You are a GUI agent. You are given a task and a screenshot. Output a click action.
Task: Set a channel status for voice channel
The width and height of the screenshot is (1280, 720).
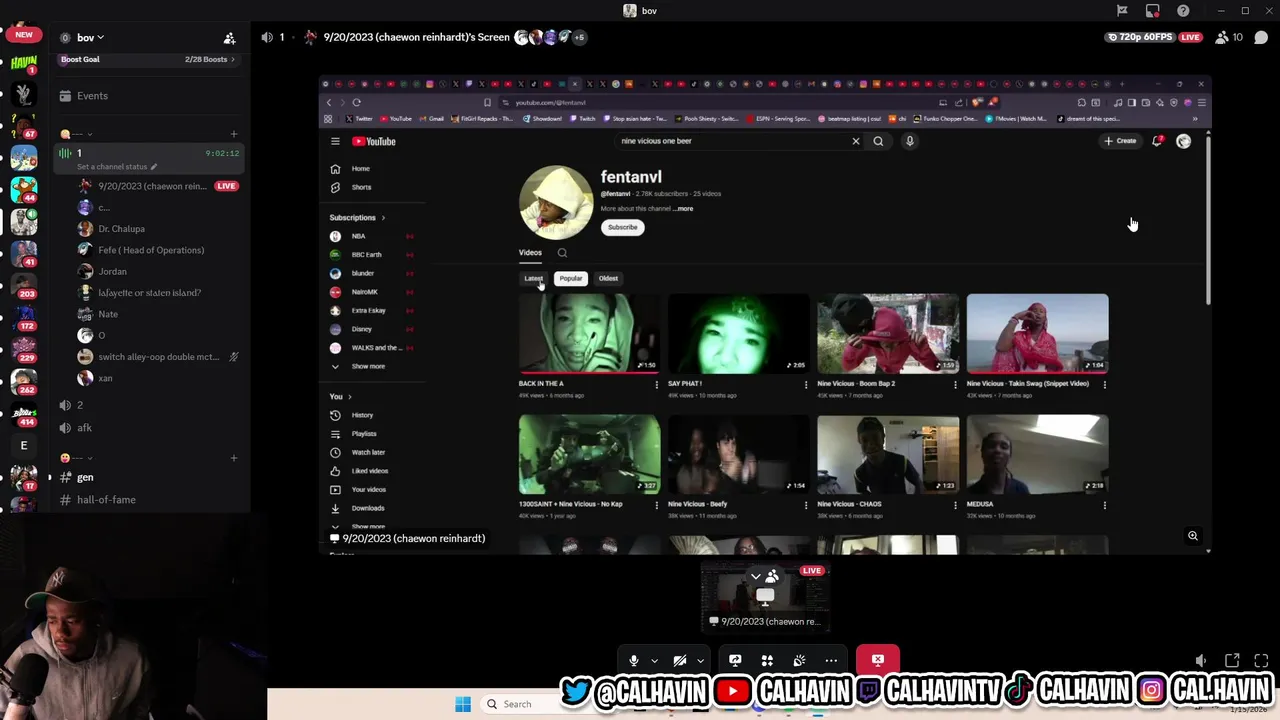(x=117, y=167)
